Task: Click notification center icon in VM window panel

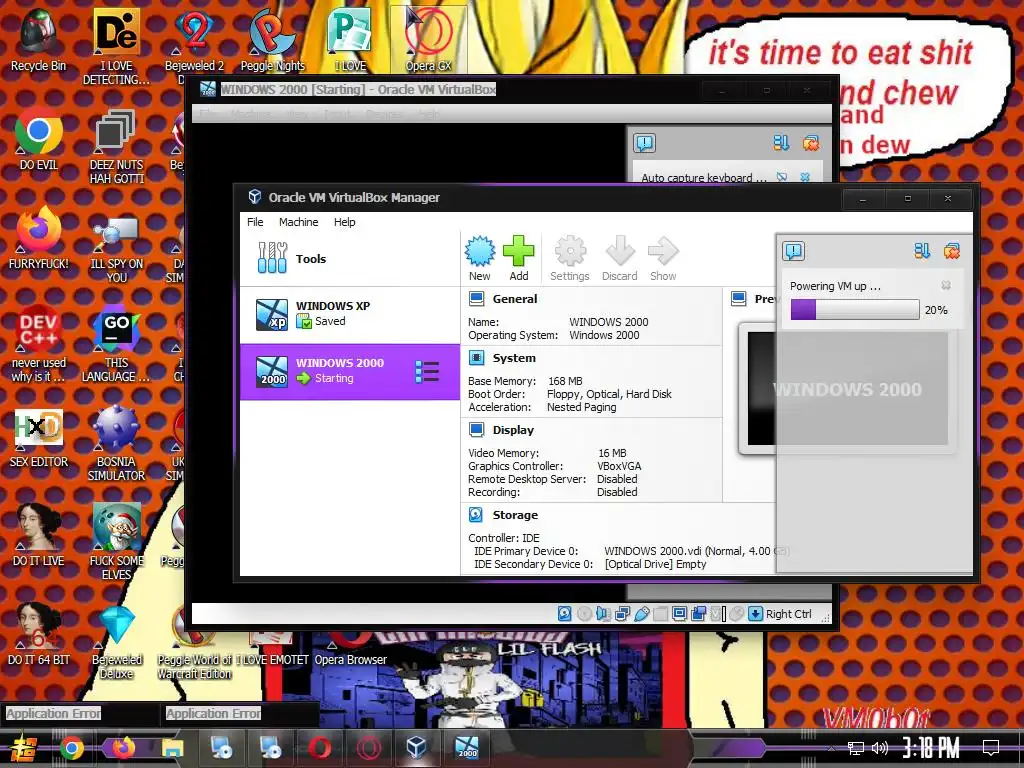Action: click(x=645, y=143)
